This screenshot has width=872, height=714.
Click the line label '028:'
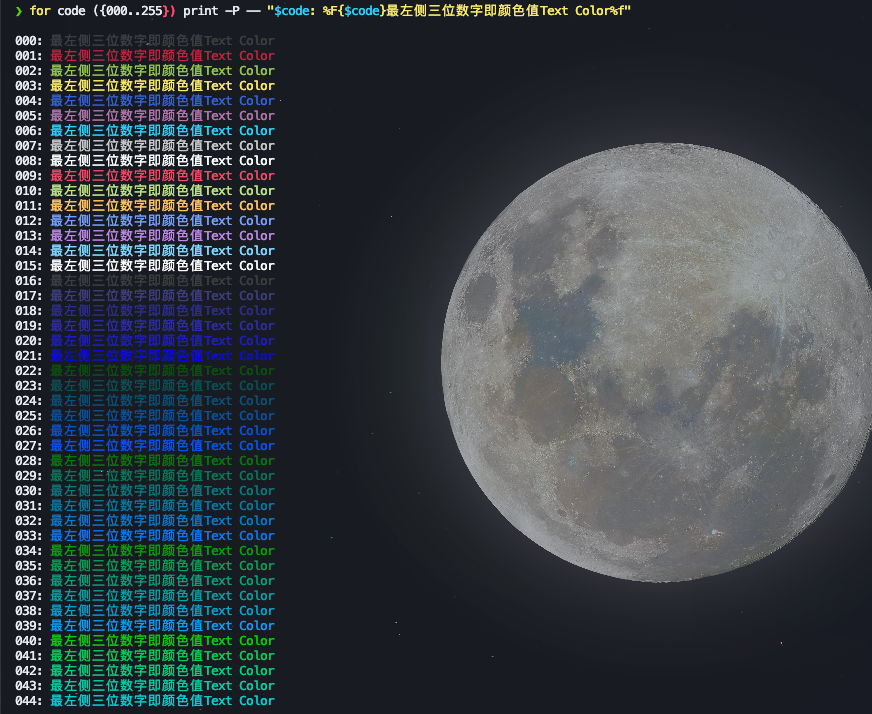coord(29,461)
